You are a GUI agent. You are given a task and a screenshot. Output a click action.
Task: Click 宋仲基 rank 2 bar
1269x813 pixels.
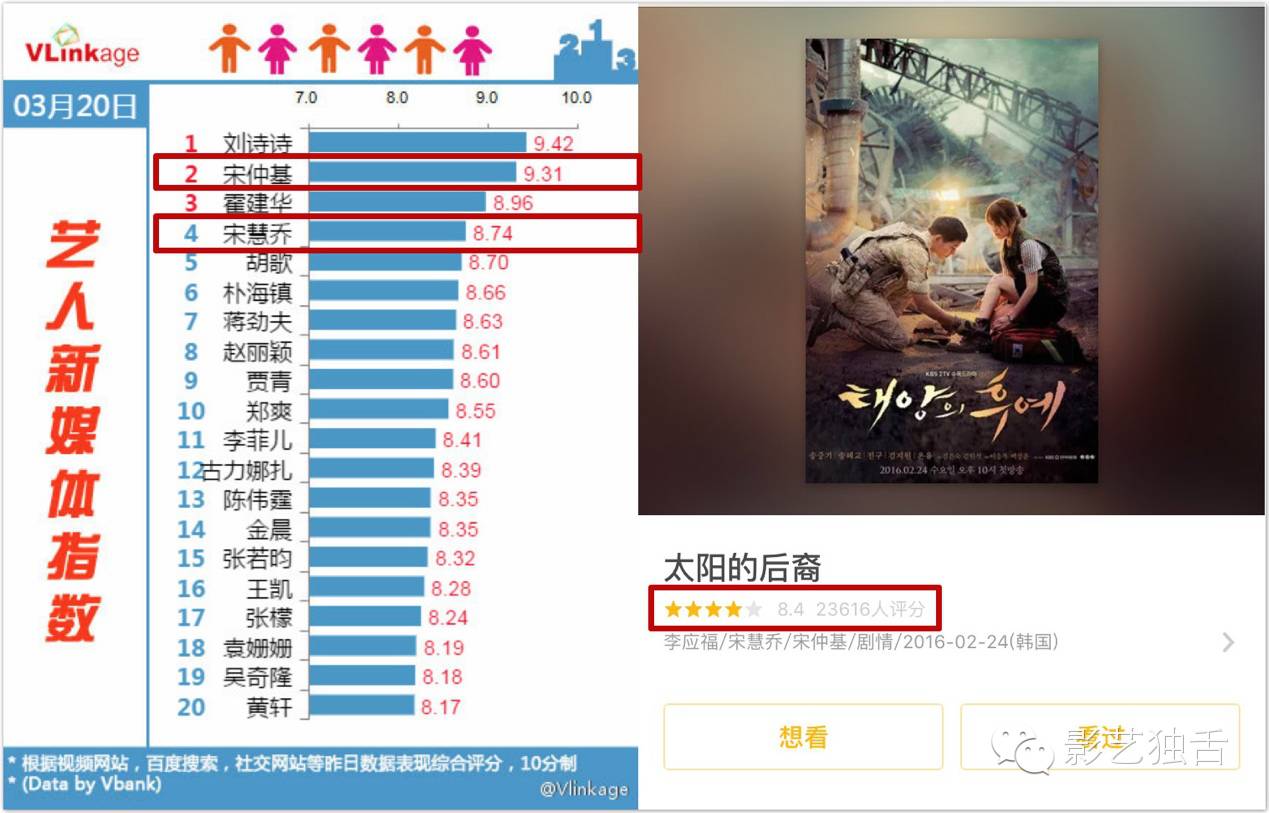point(412,173)
